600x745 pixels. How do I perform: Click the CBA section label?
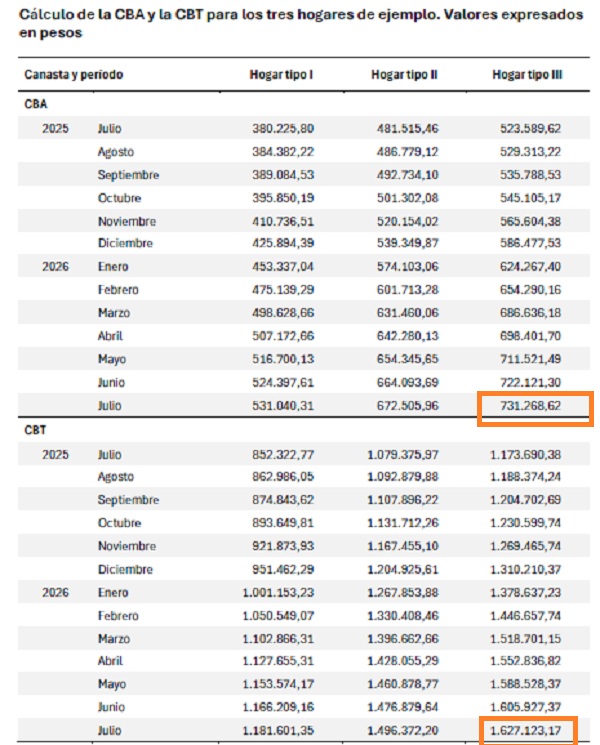tap(36, 104)
